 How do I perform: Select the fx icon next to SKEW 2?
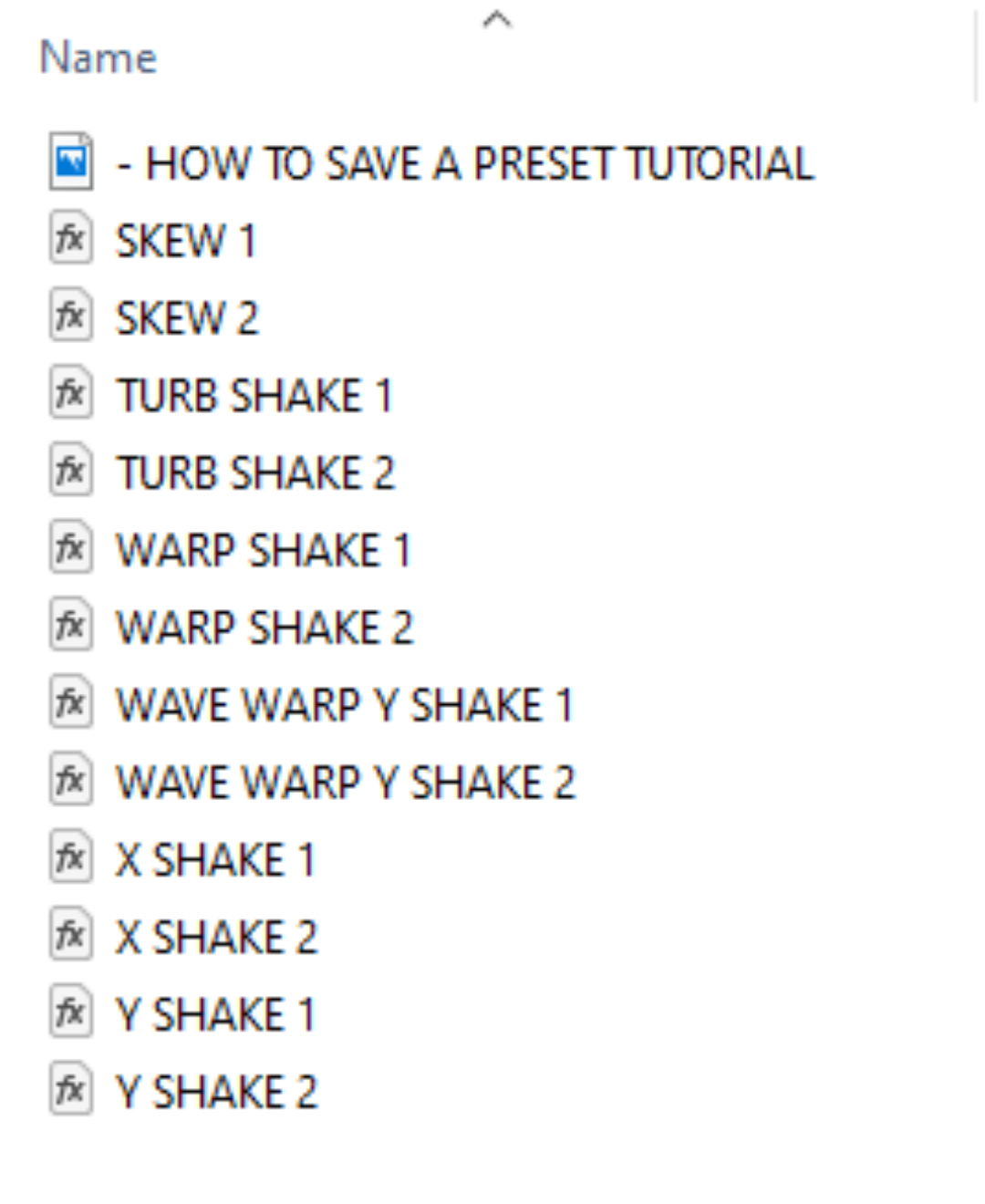tap(71, 316)
